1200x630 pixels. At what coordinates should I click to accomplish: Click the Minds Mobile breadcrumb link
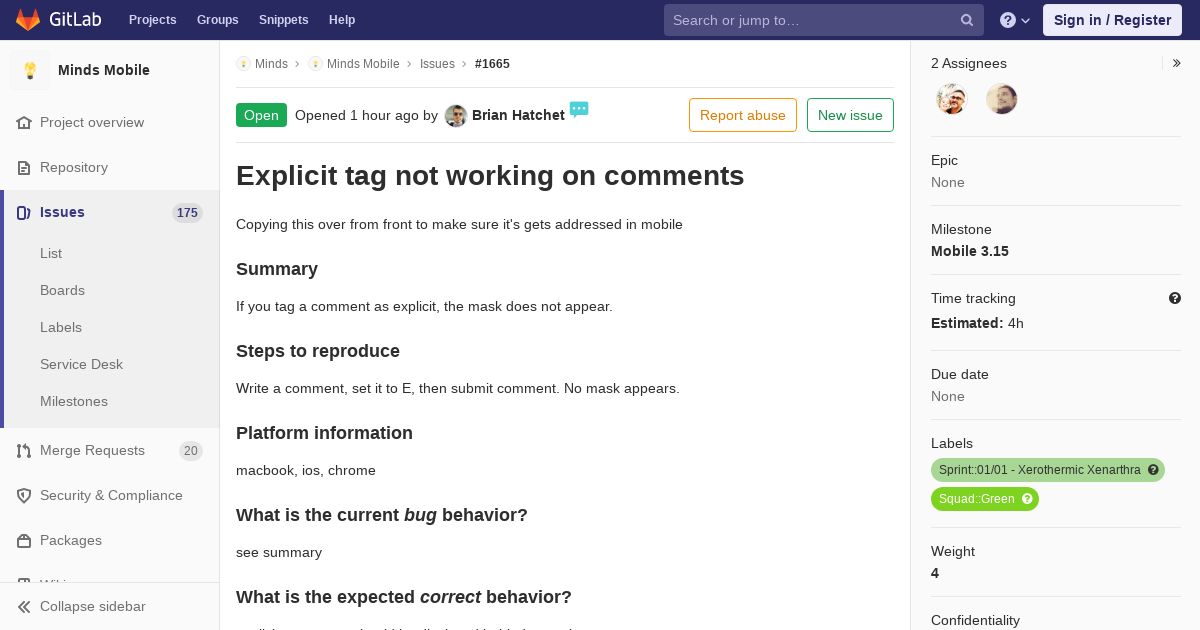point(363,64)
